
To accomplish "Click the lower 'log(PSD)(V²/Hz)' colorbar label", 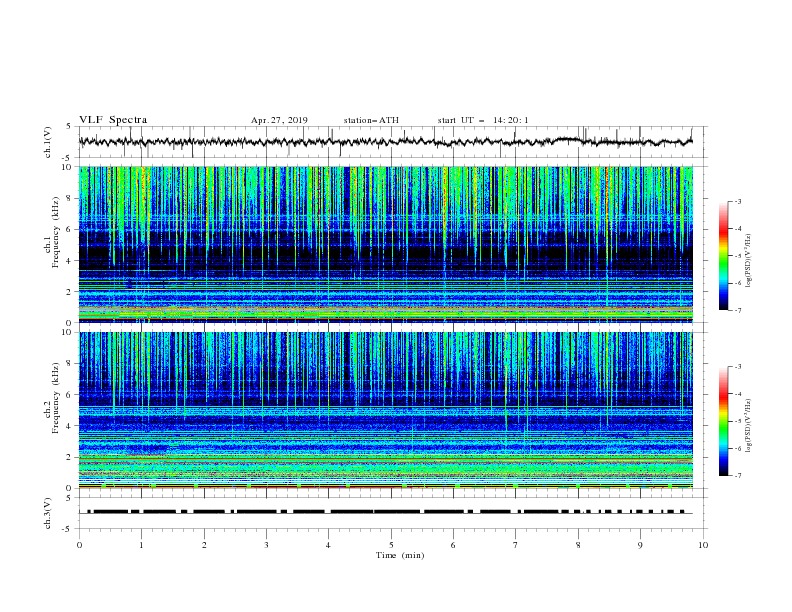I will 748,426.
